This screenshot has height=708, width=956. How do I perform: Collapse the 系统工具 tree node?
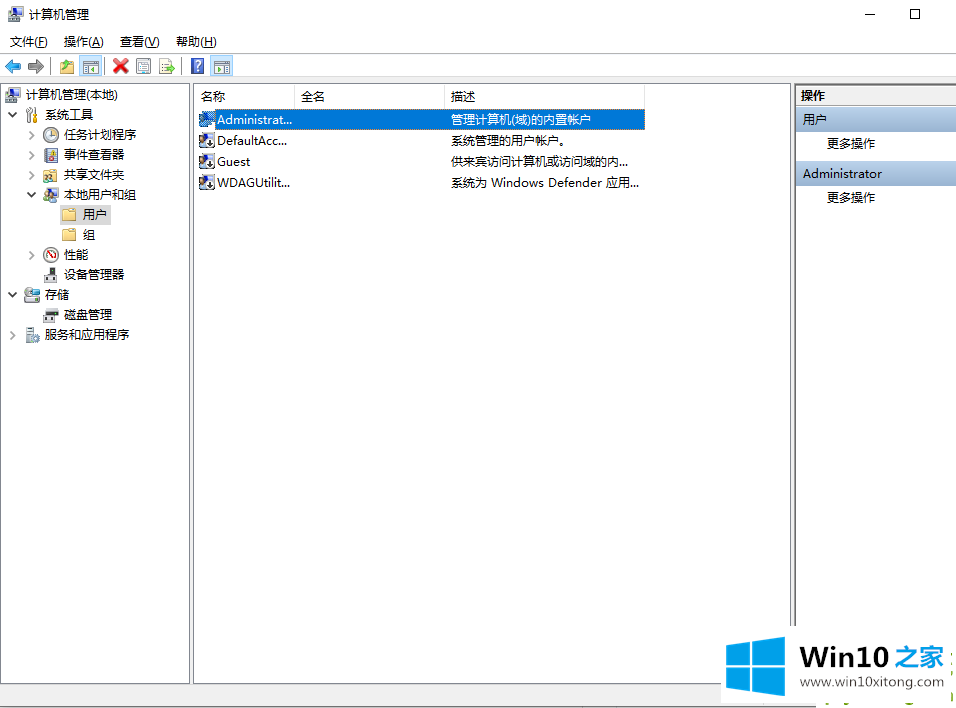(x=12, y=115)
